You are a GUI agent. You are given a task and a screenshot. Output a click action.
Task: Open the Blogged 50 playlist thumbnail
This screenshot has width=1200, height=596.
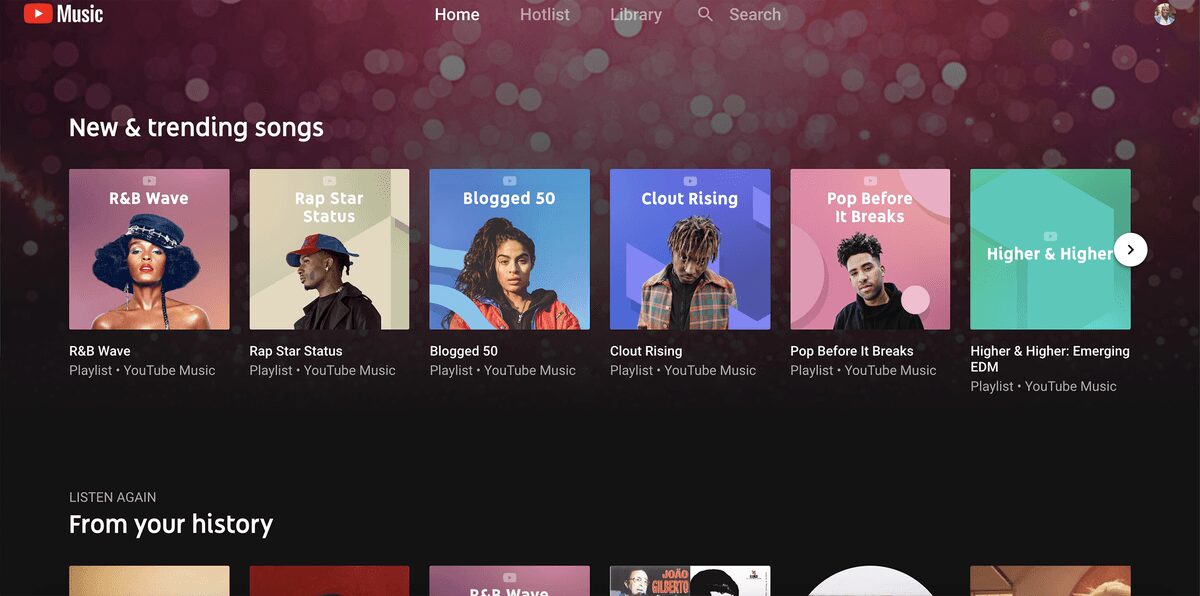(509, 249)
